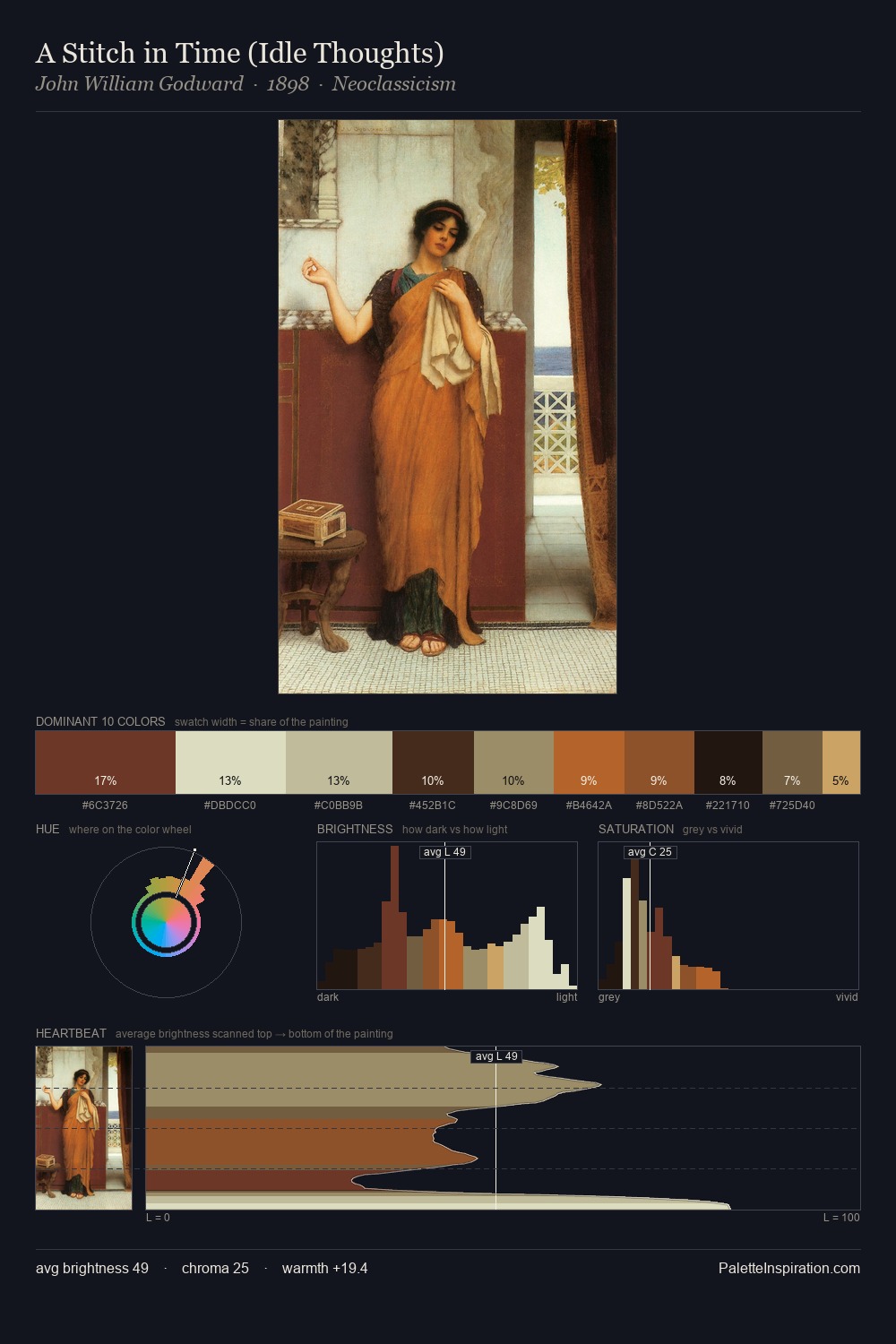Click the HUE section heading
This screenshot has width=896, height=1344.
[47, 829]
